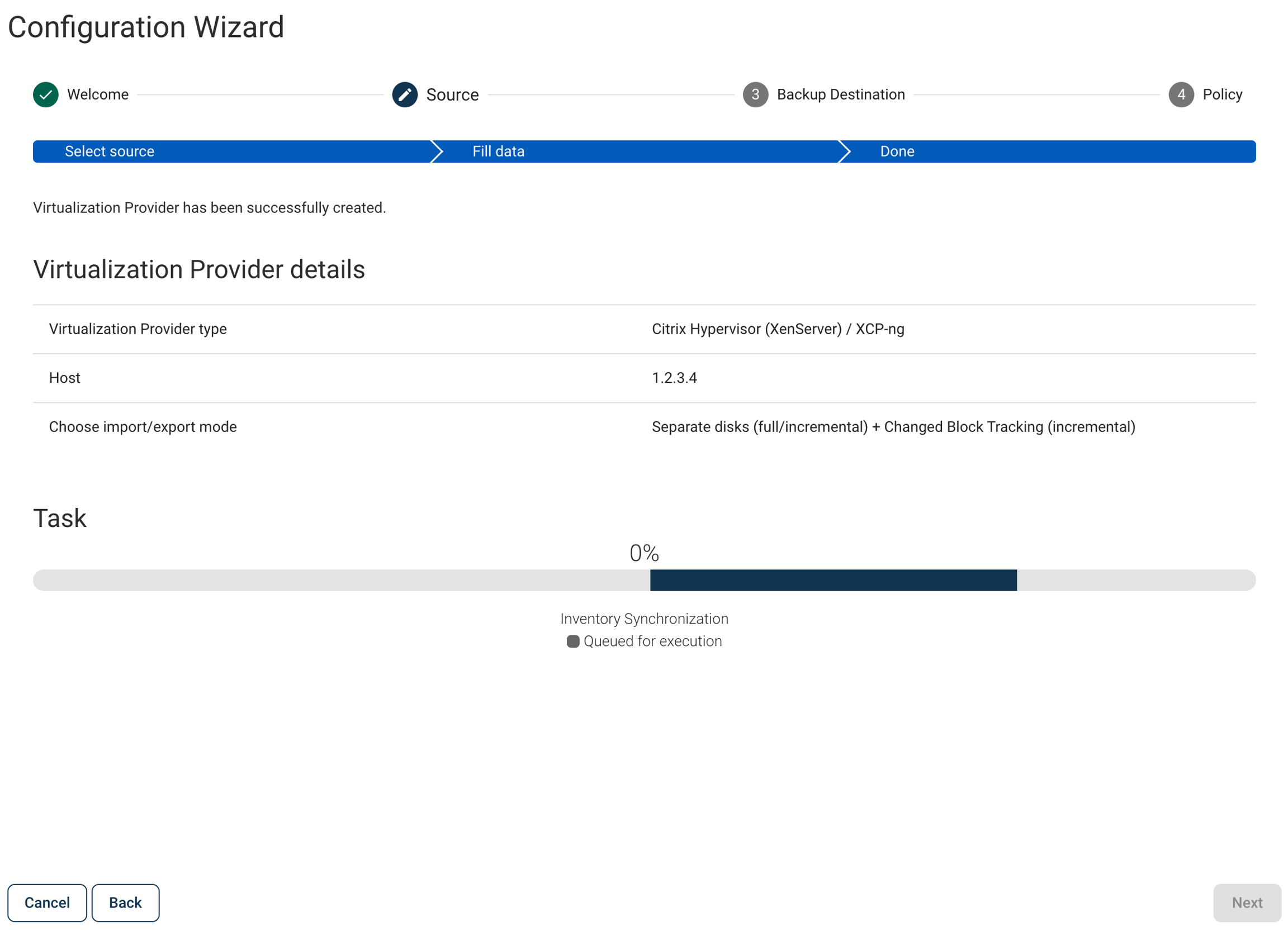Click the chevron arrow before Done
The image size is (1288, 936).
tap(844, 151)
